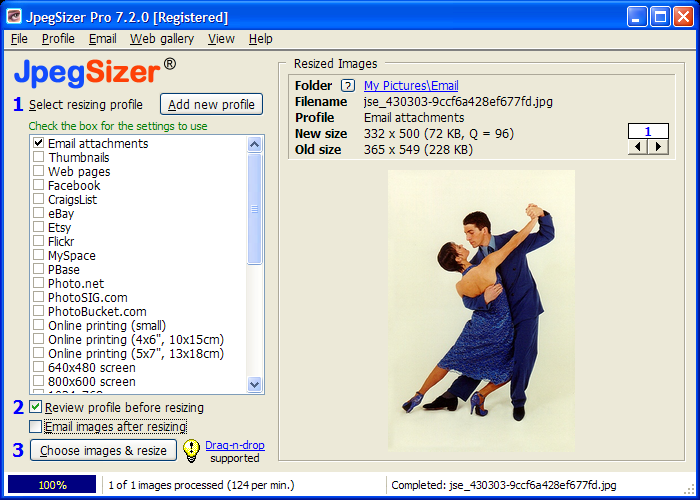Open the My Pictures\Email folder link

click(x=411, y=86)
